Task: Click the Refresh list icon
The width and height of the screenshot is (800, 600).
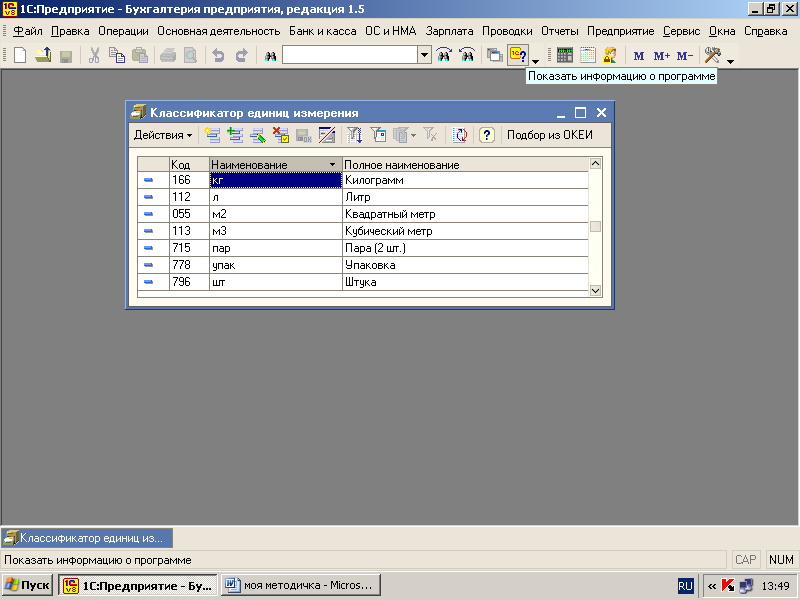Action: point(460,135)
